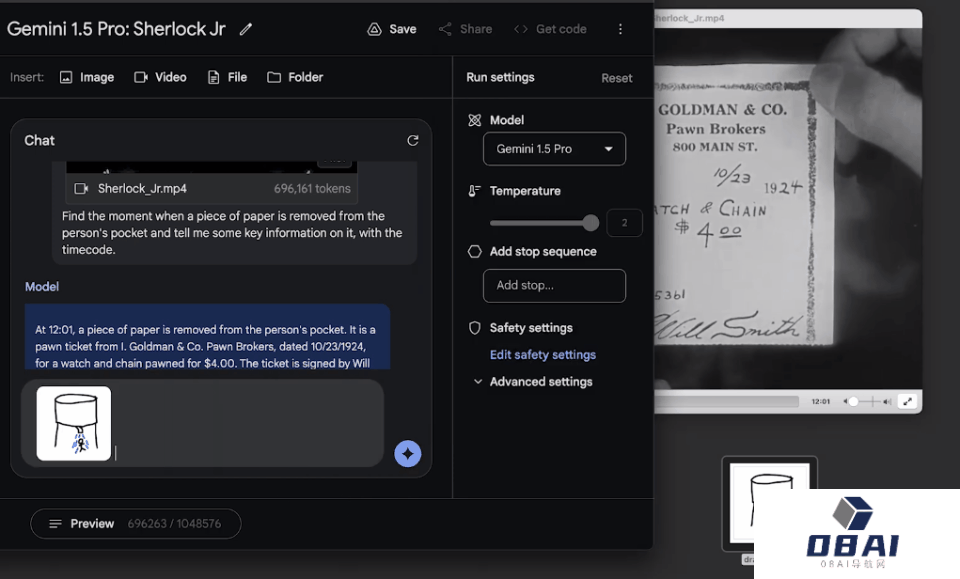The height and width of the screenshot is (579, 960).
Task: Open Edit safety settings link
Action: tap(542, 354)
